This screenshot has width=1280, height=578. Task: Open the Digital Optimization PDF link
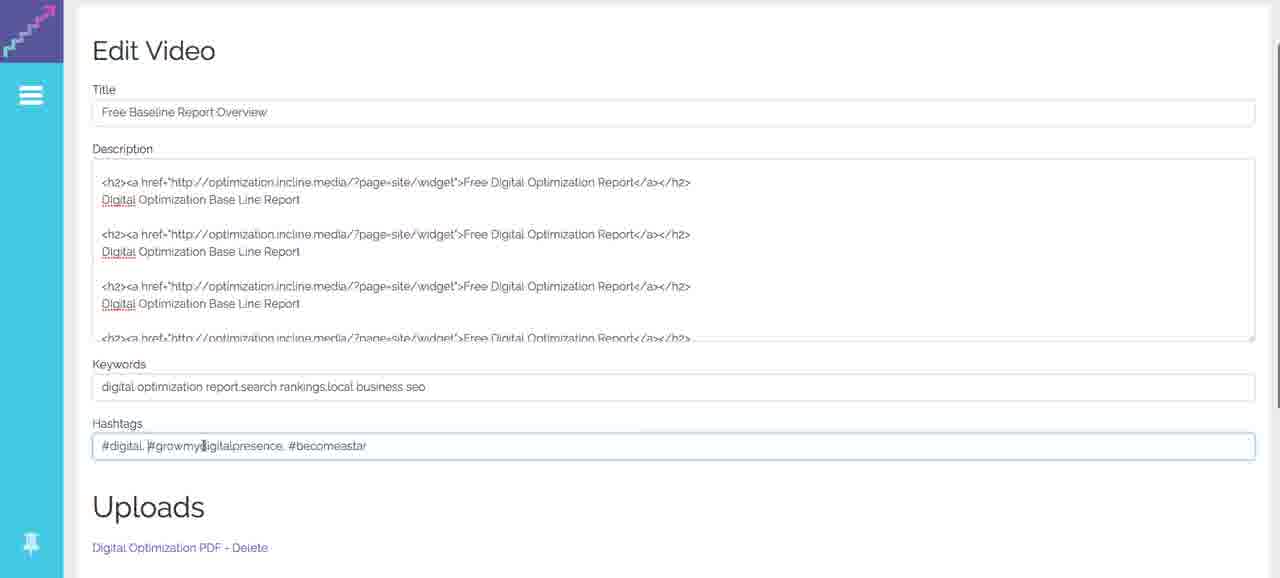[x=158, y=548]
